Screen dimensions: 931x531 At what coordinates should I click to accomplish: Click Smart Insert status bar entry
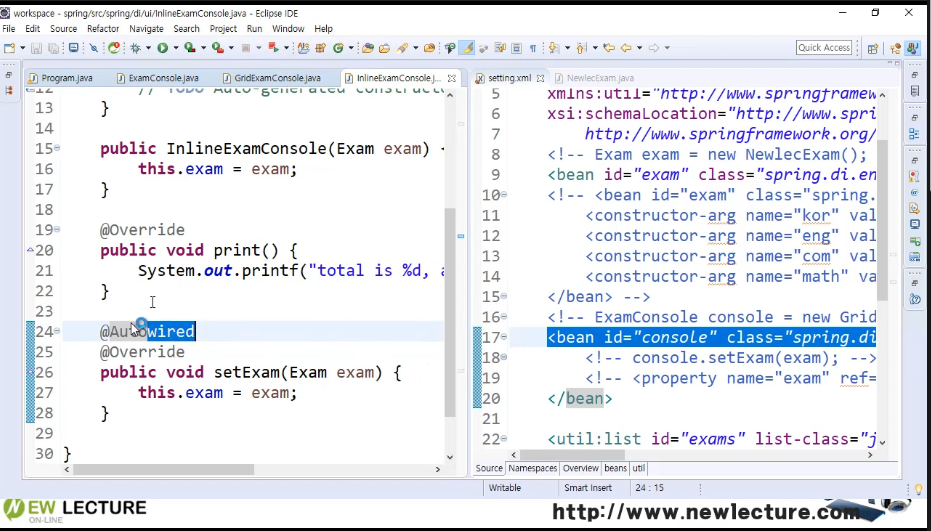pos(587,488)
